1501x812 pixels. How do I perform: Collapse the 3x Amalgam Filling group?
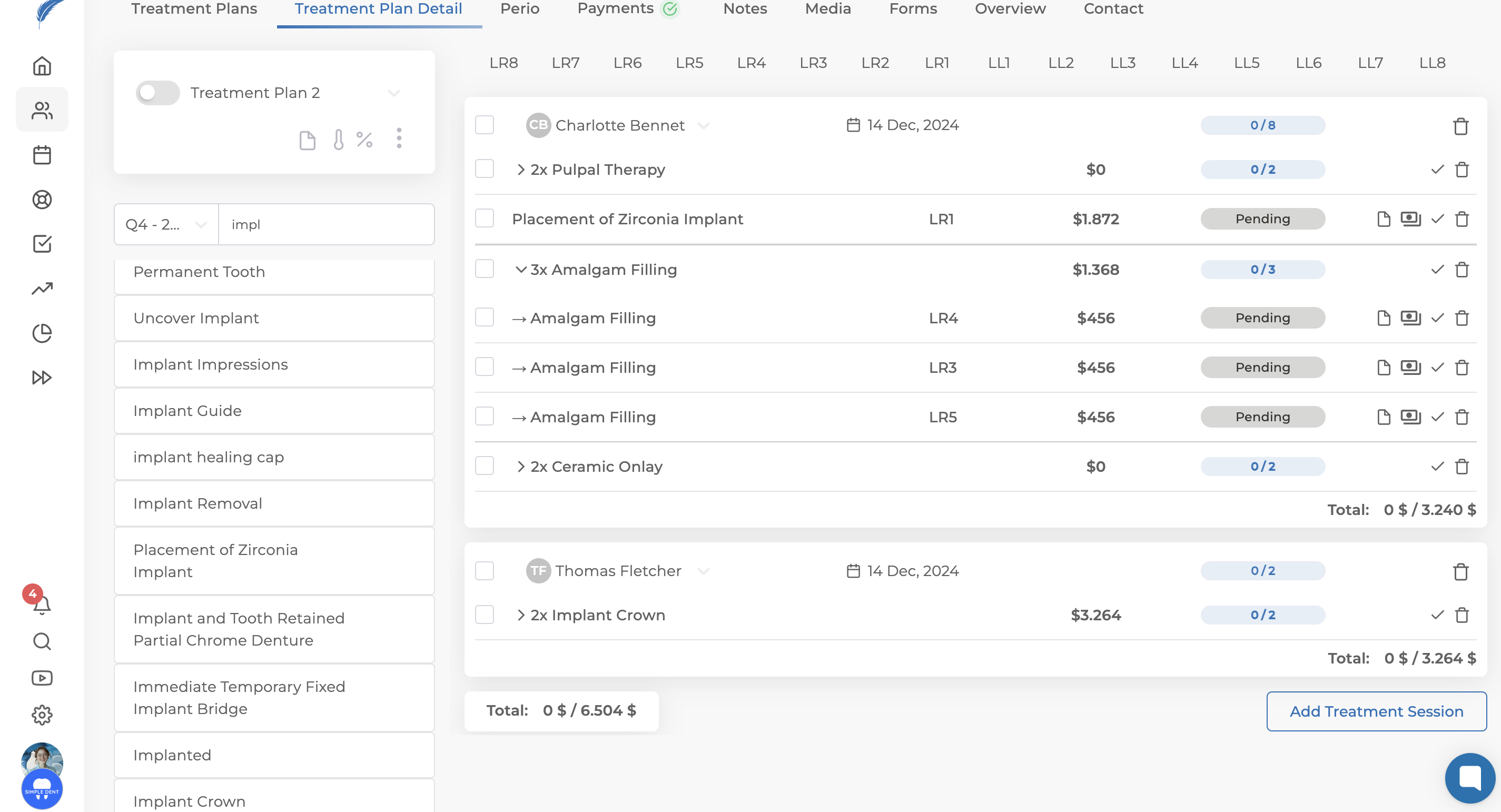[521, 270]
